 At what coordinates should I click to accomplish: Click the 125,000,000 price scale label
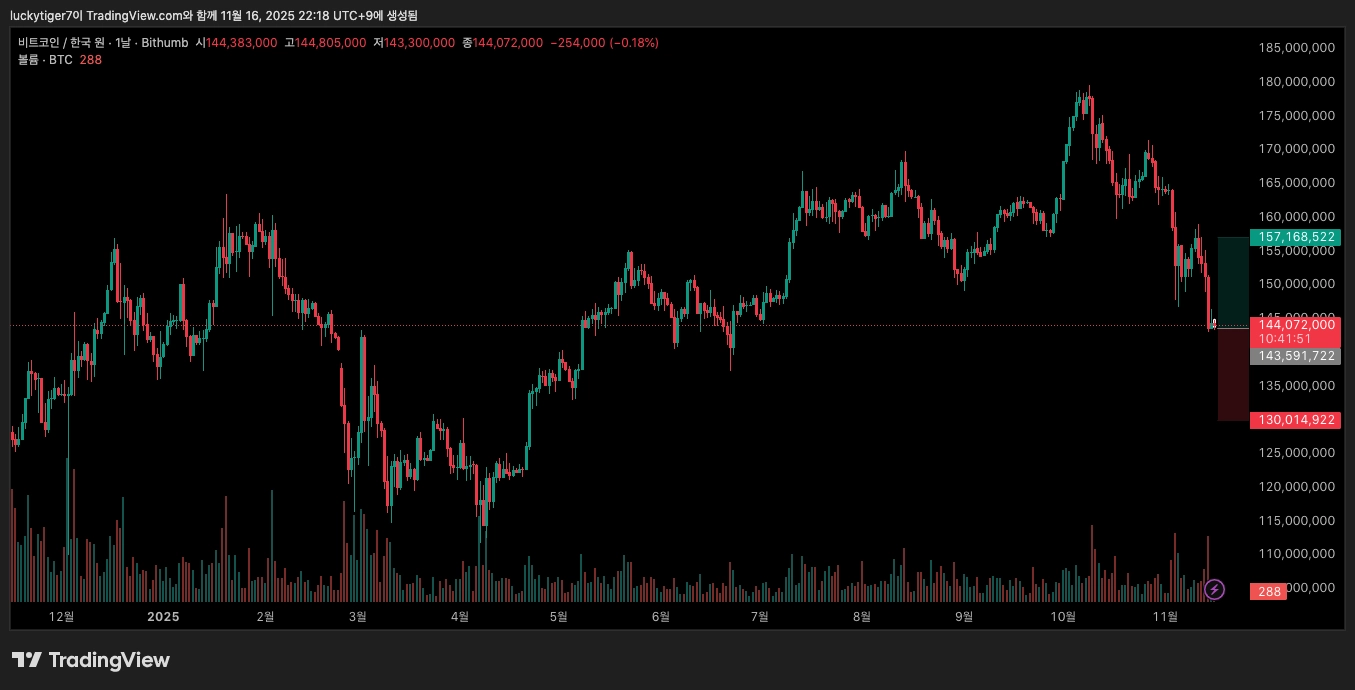click(1296, 453)
